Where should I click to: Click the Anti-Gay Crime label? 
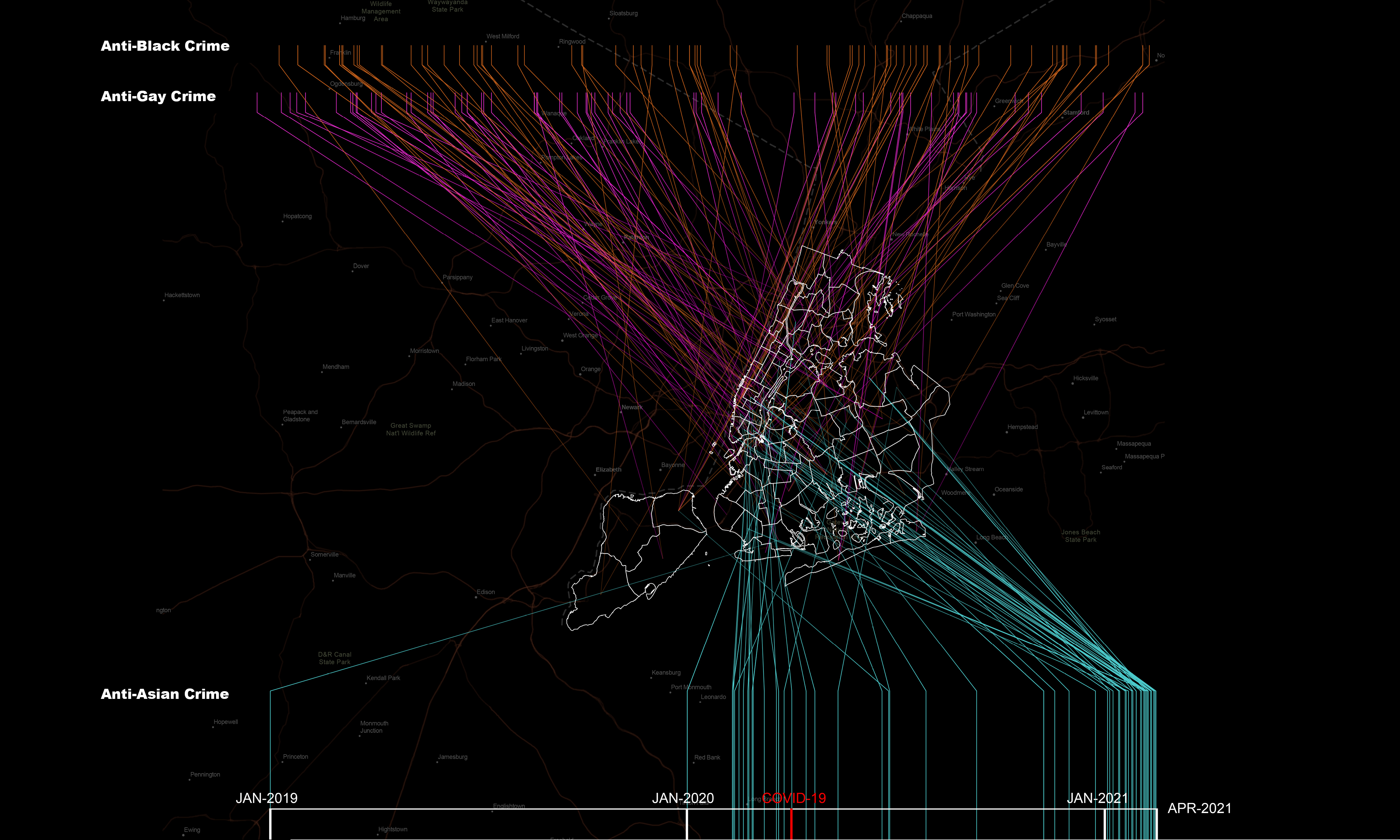click(158, 96)
